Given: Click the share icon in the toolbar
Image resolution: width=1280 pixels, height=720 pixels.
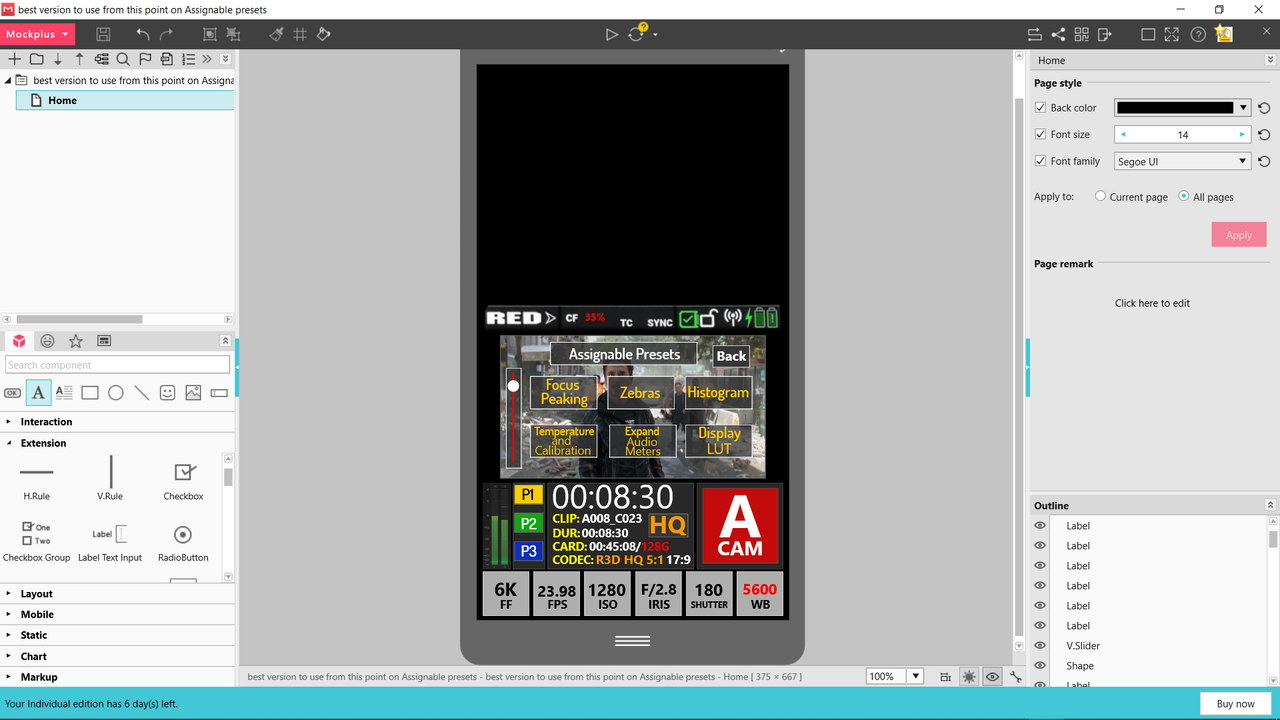Looking at the screenshot, I should 1058,34.
